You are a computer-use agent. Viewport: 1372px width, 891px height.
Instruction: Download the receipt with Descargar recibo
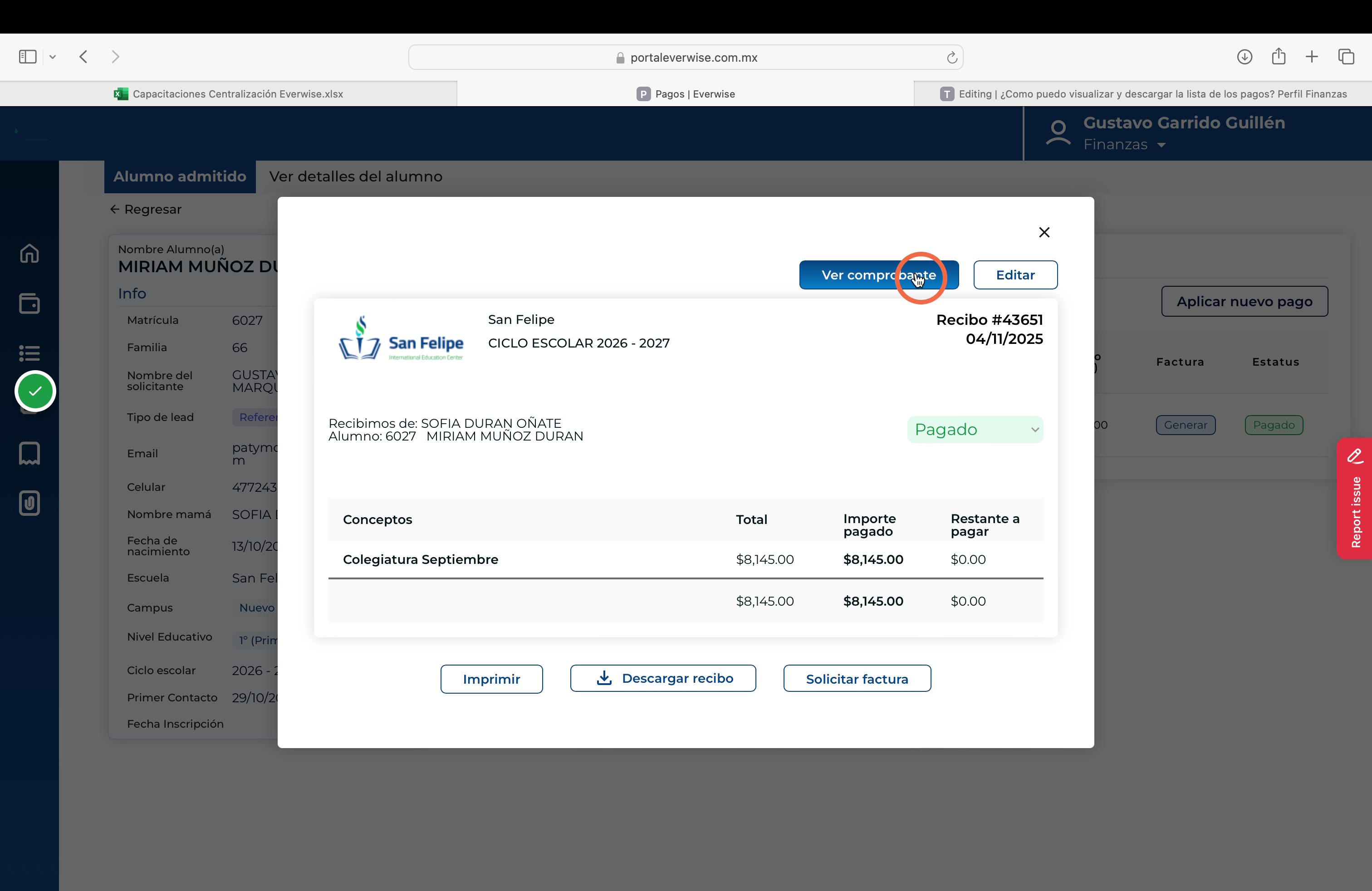663,678
